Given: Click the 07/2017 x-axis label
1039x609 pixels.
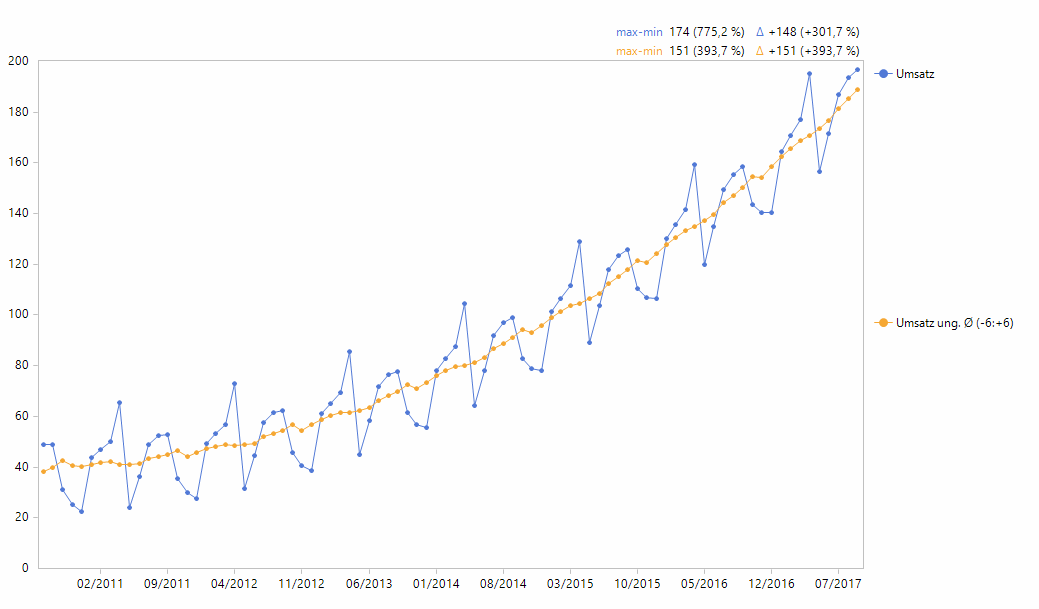Looking at the screenshot, I should 838,583.
